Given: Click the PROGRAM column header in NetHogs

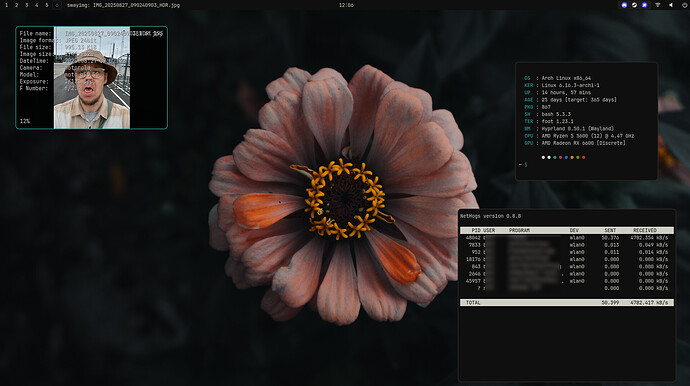Looking at the screenshot, I should (519, 230).
